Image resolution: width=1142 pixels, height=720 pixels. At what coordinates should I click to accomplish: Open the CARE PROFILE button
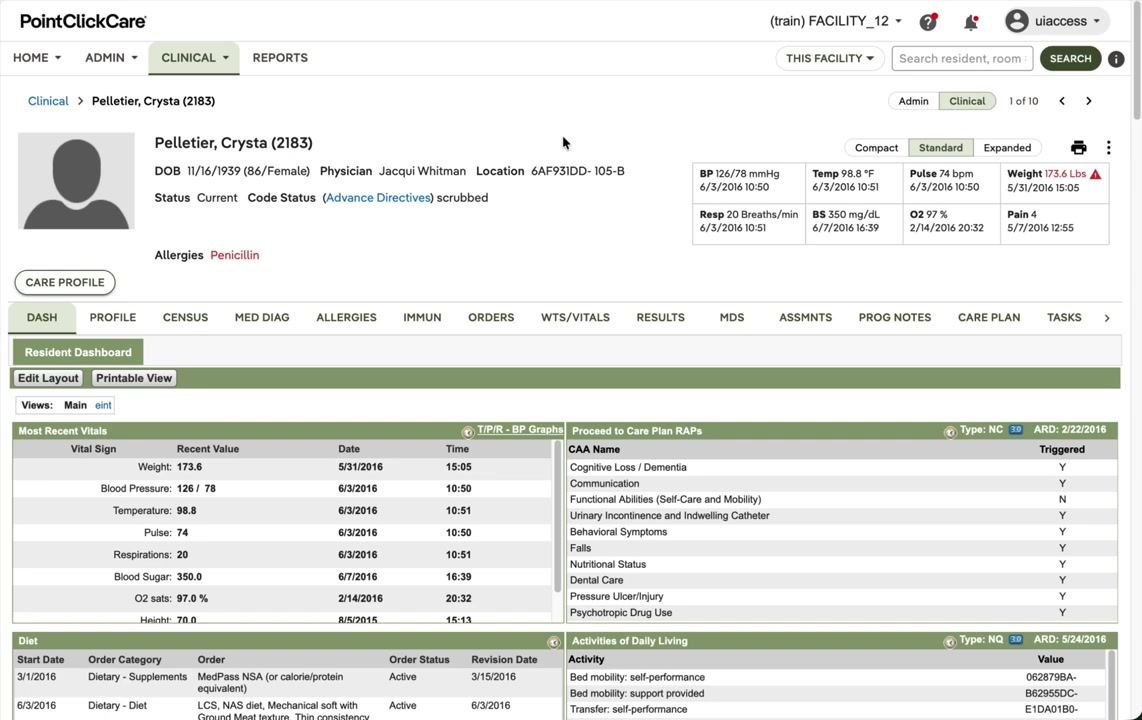click(65, 282)
